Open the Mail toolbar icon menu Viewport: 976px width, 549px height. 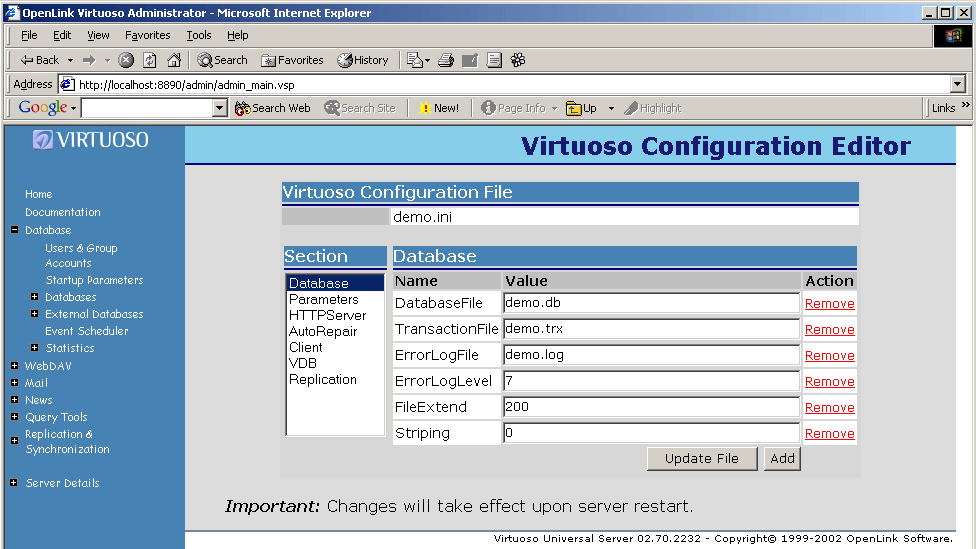(x=418, y=60)
